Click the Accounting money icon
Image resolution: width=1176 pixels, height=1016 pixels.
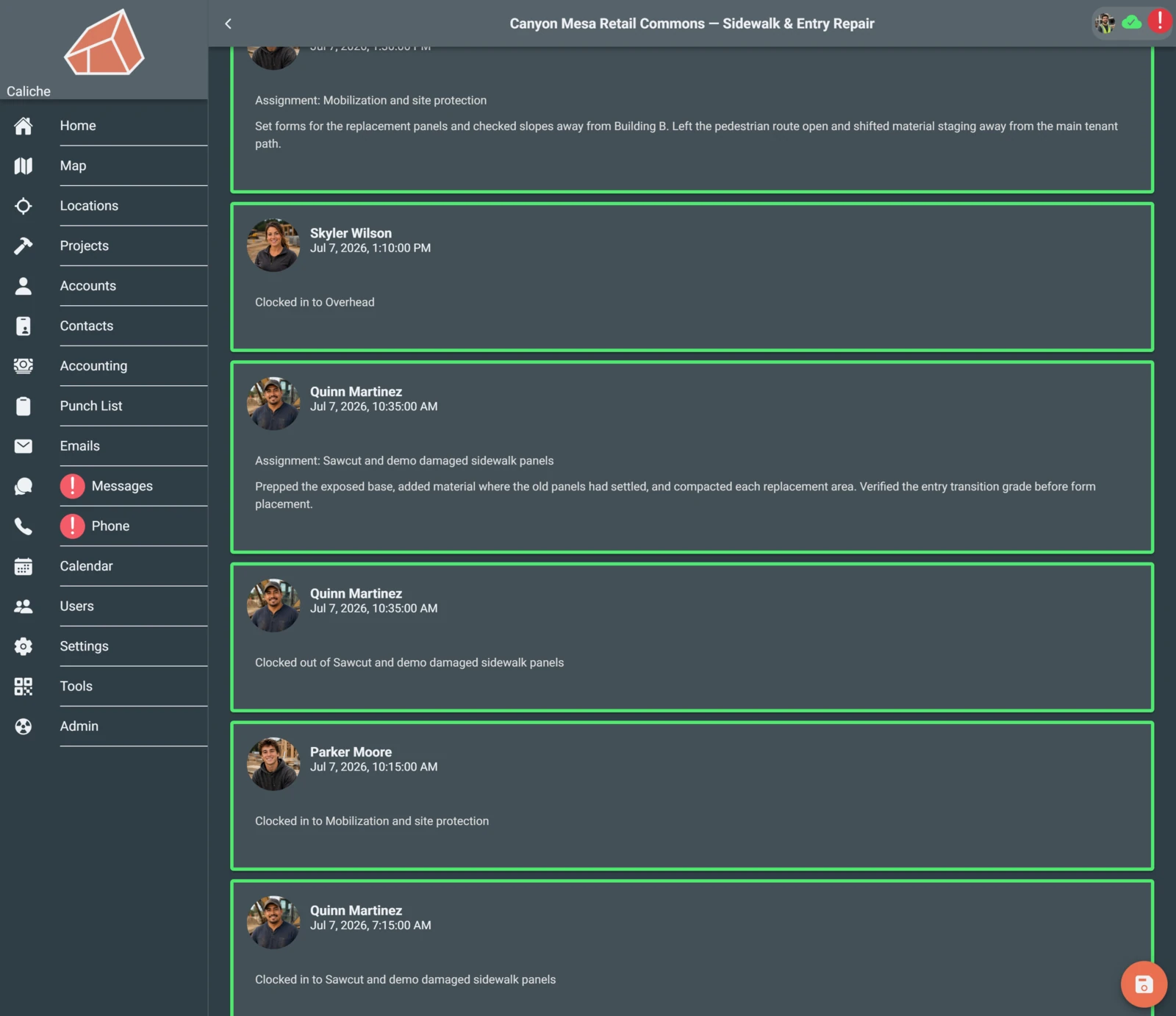(x=24, y=366)
